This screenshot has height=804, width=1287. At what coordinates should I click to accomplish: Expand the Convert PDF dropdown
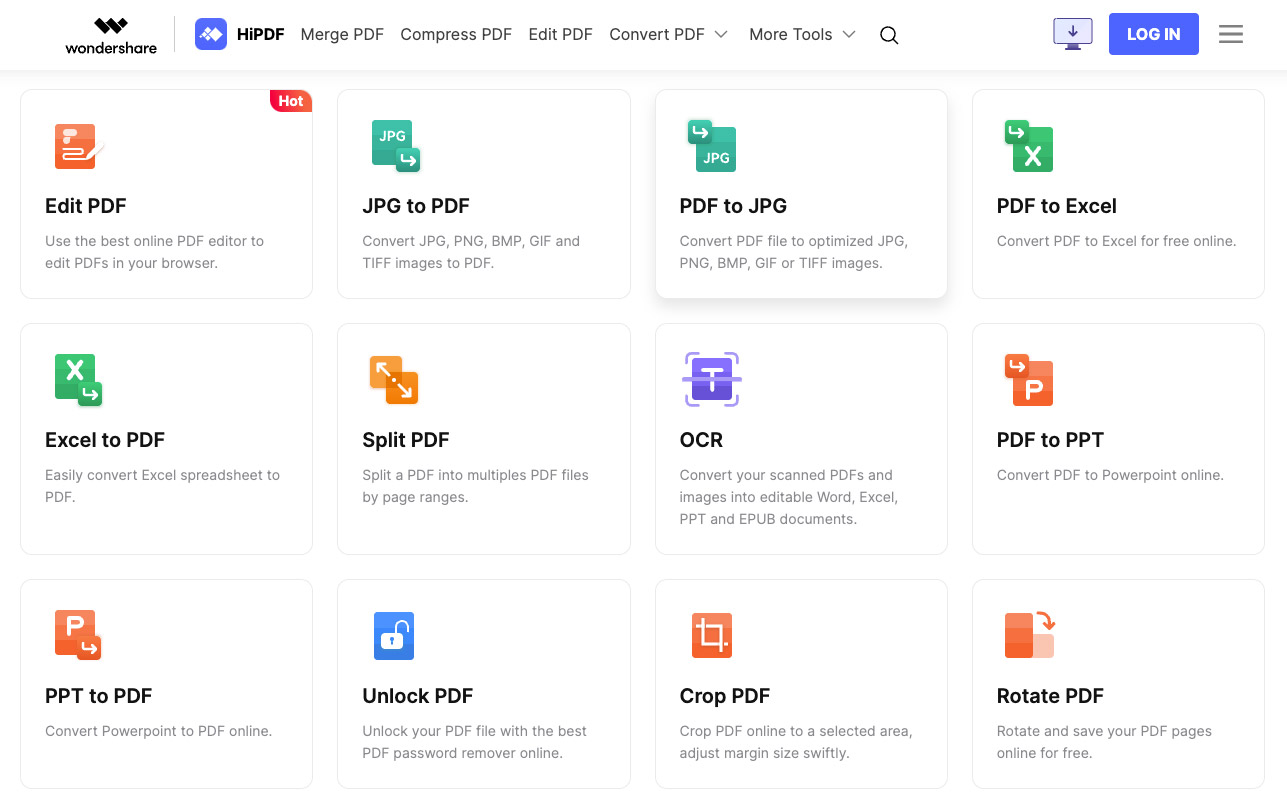(x=669, y=34)
